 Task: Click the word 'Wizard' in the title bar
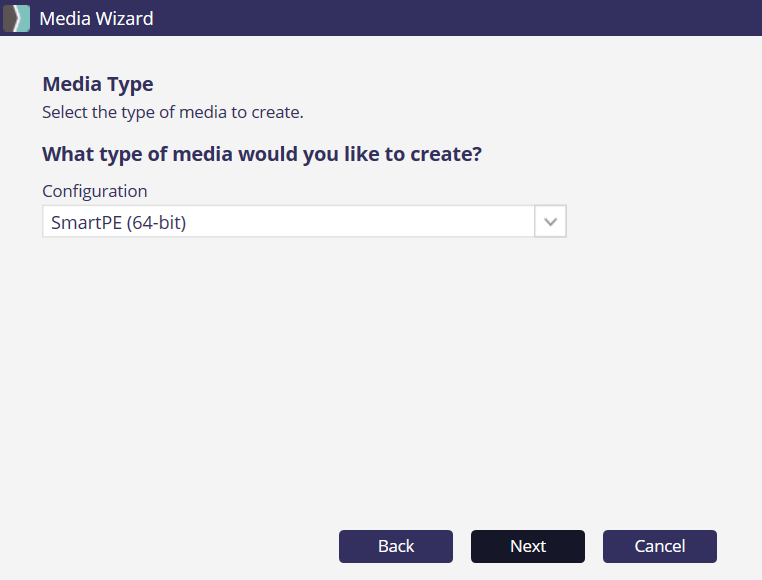124,18
